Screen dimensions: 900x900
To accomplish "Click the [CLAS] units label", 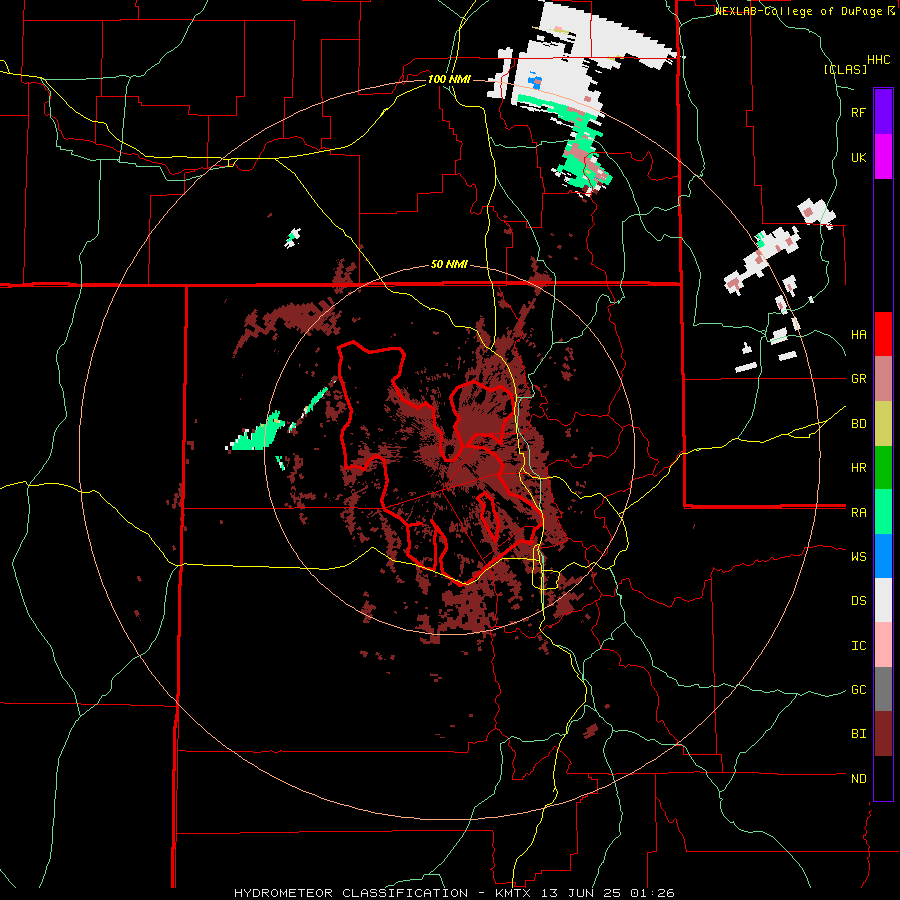I will (845, 69).
